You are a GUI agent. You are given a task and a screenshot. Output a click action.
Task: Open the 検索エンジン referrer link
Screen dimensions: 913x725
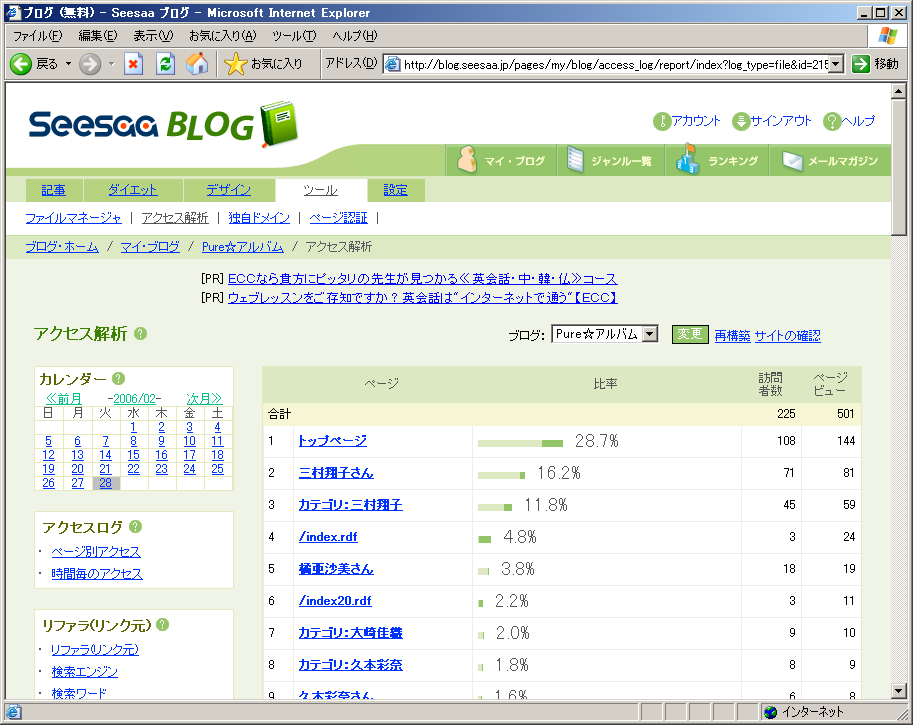coord(84,671)
